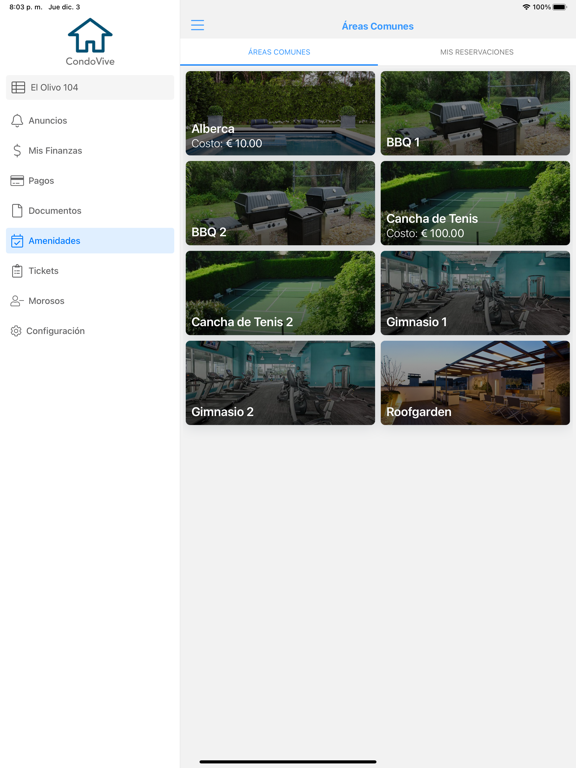Open the hamburger menu icon

197,25
